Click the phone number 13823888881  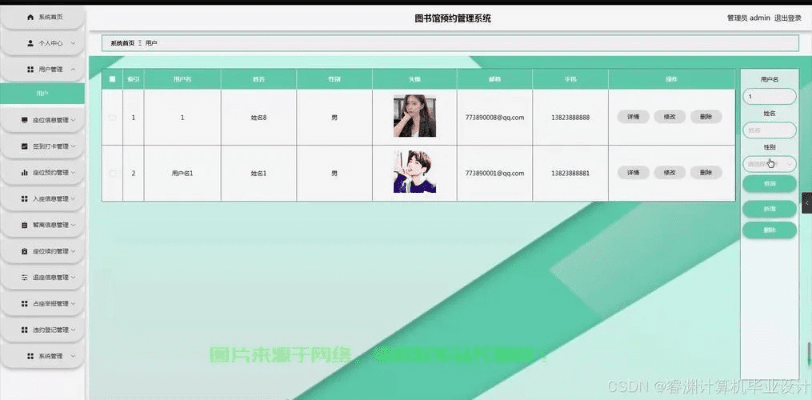(570, 173)
